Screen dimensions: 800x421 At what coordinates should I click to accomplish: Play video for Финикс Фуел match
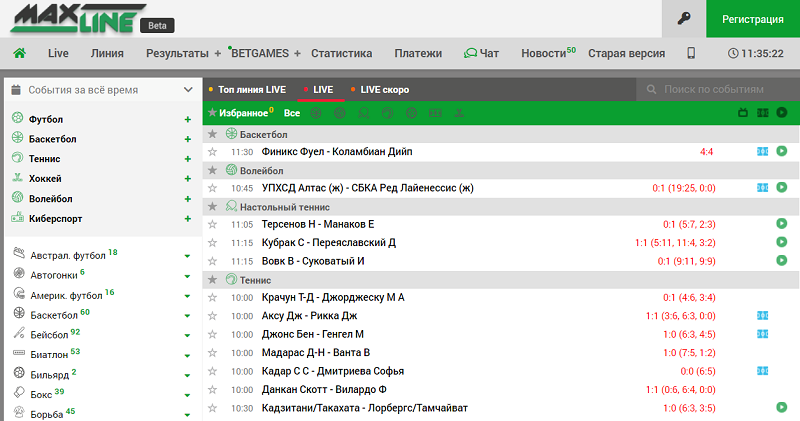pyautogui.click(x=782, y=151)
